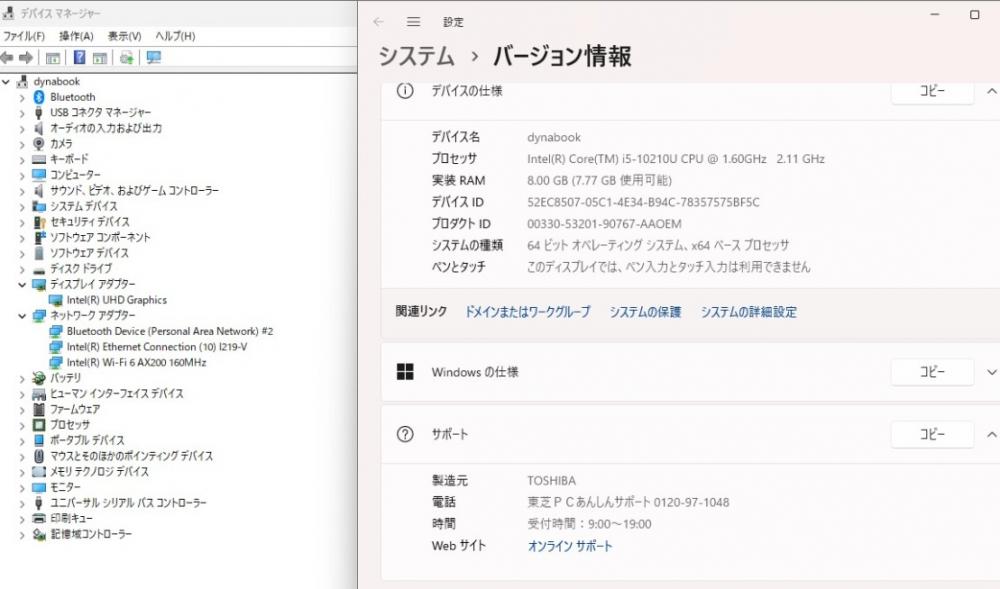The height and width of the screenshot is (589, 1000).
Task: Select the システム デバイス label
Action: pos(84,206)
